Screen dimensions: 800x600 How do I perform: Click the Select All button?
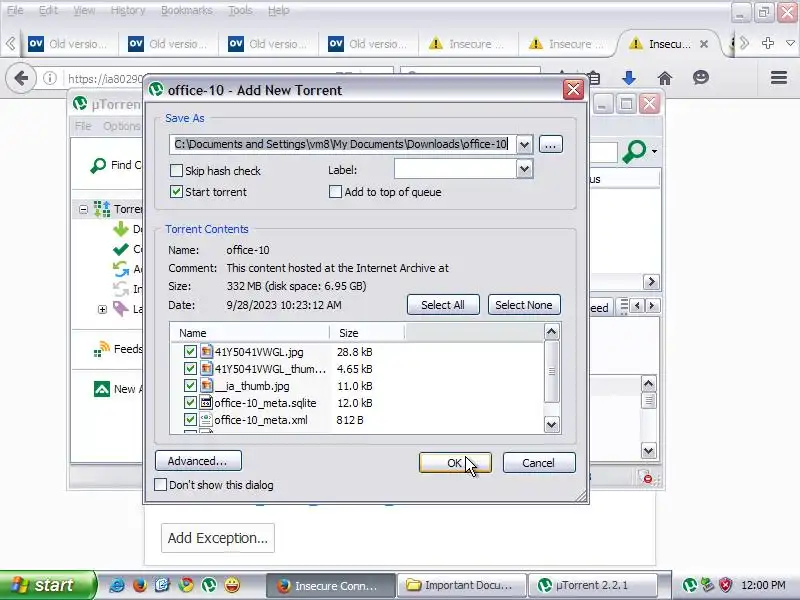[443, 305]
